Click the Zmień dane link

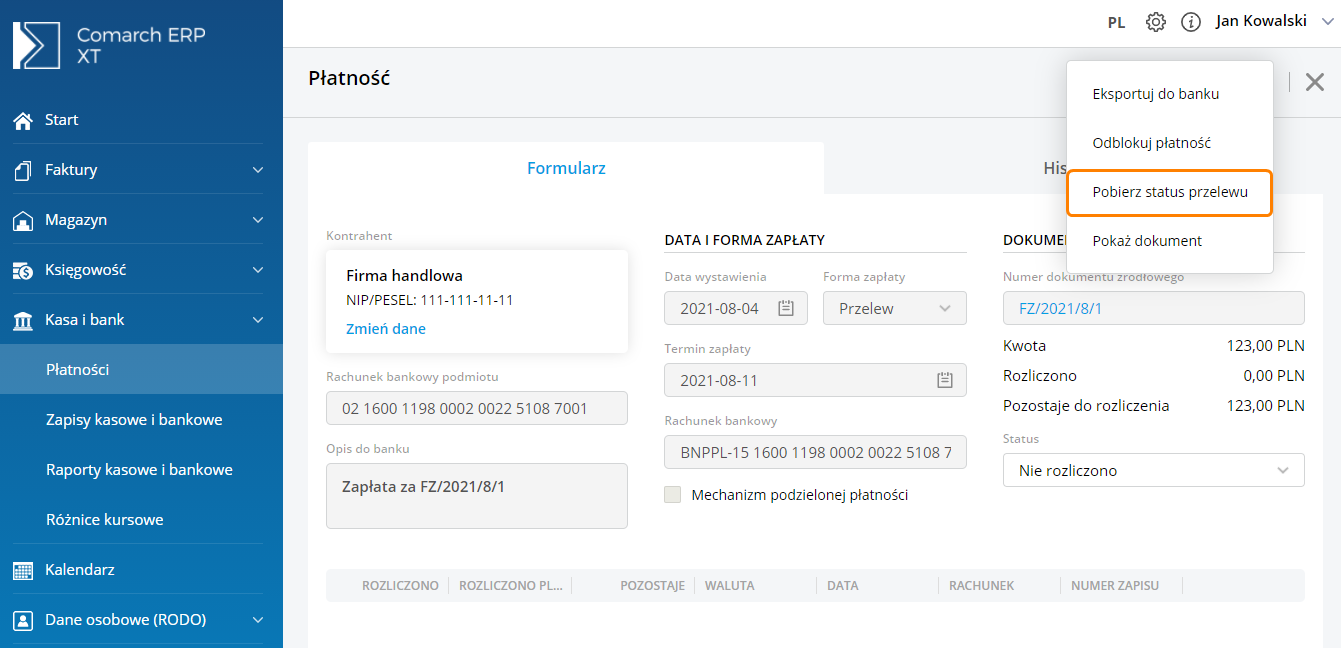click(385, 328)
